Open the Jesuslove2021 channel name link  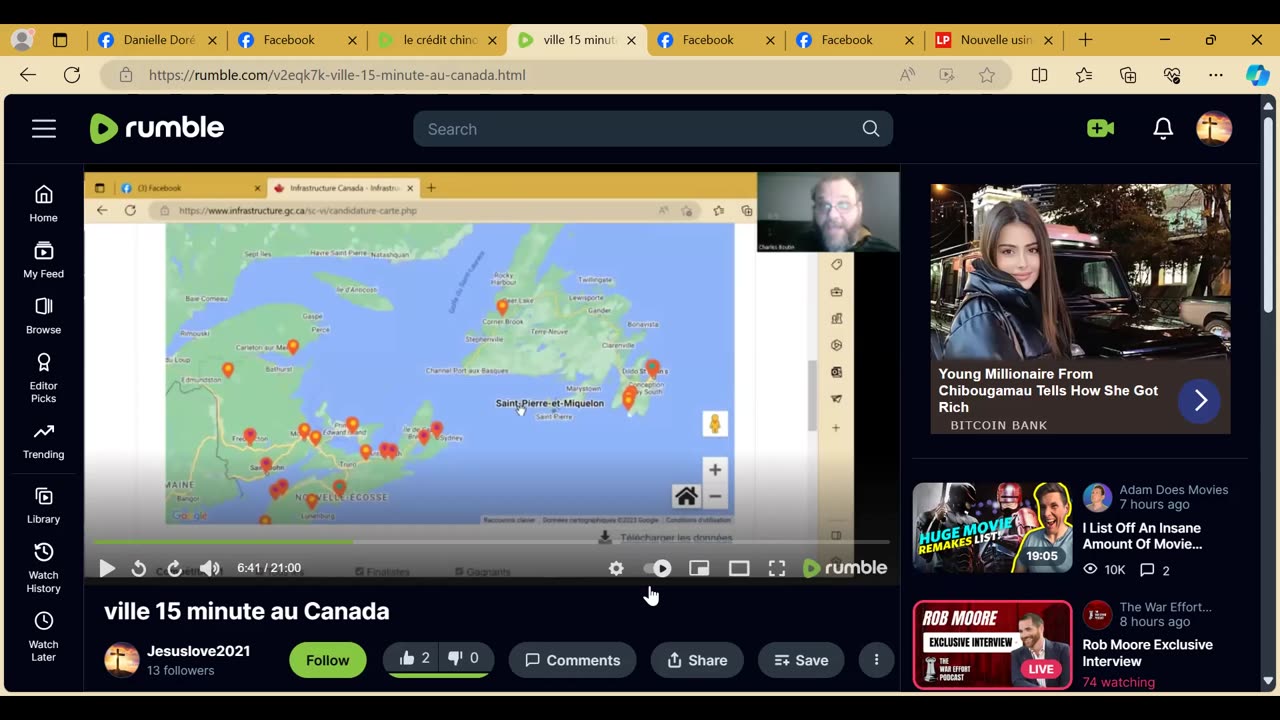tap(198, 651)
